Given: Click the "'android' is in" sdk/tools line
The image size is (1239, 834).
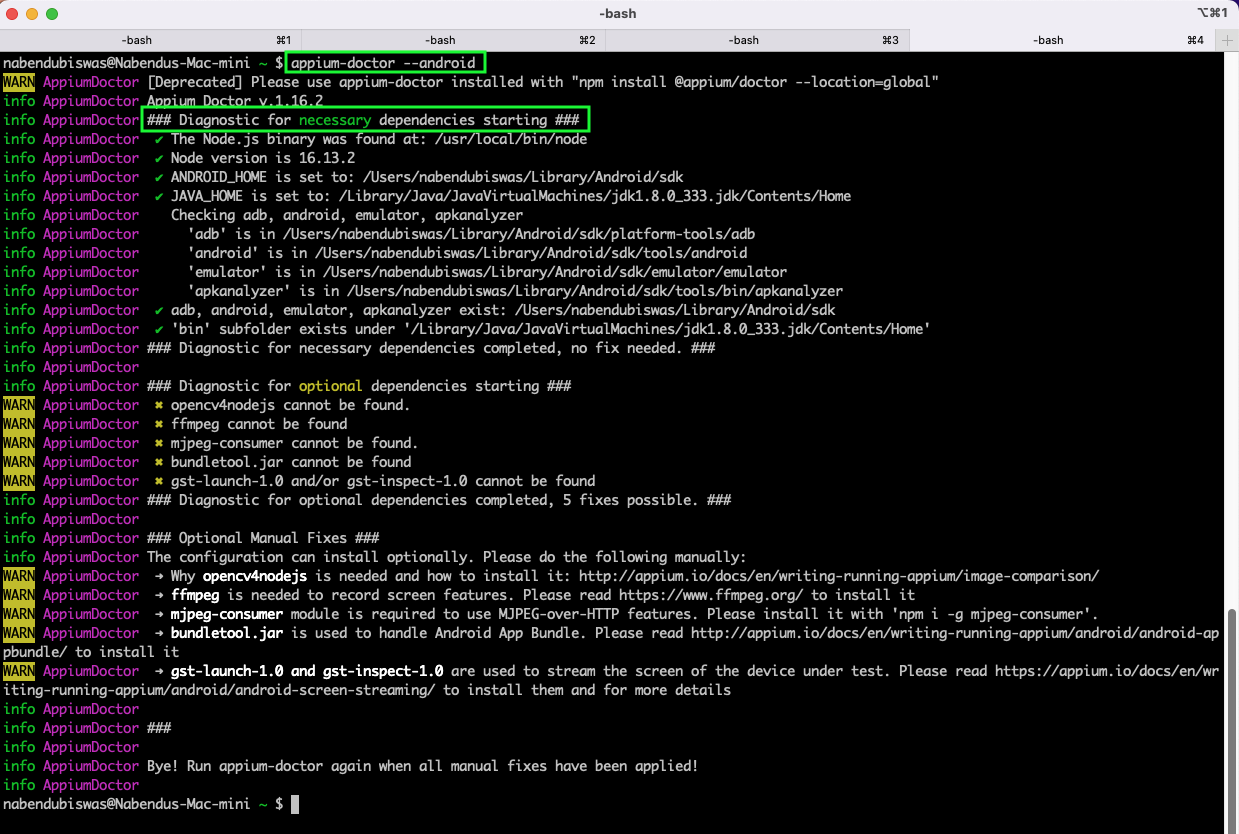Looking at the screenshot, I should click(467, 253).
